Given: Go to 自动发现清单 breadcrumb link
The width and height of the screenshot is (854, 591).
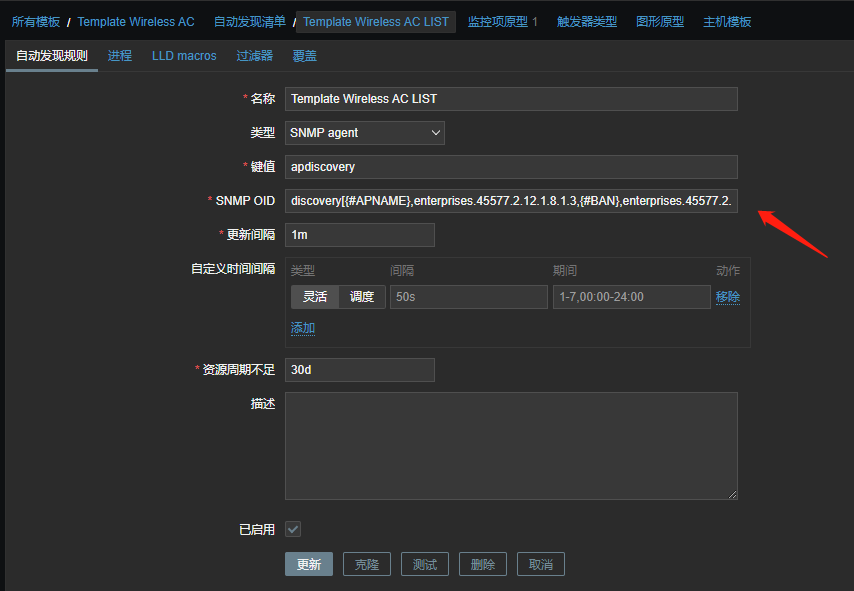Looking at the screenshot, I should point(250,22).
